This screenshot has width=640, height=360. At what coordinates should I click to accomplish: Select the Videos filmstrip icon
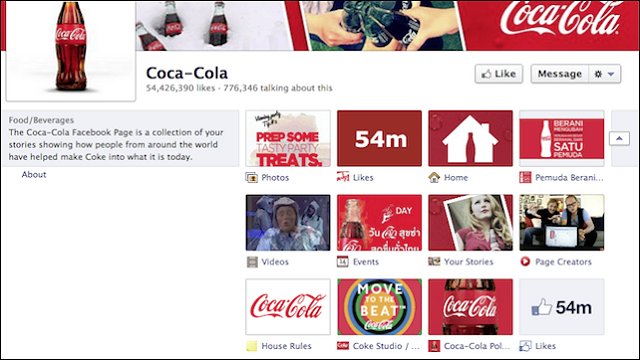(x=252, y=262)
